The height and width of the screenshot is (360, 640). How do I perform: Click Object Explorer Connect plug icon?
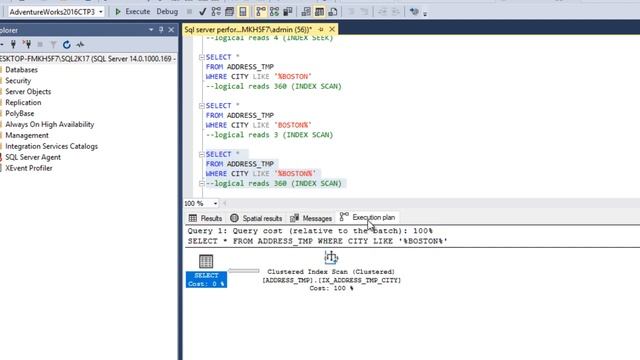pos(13,44)
